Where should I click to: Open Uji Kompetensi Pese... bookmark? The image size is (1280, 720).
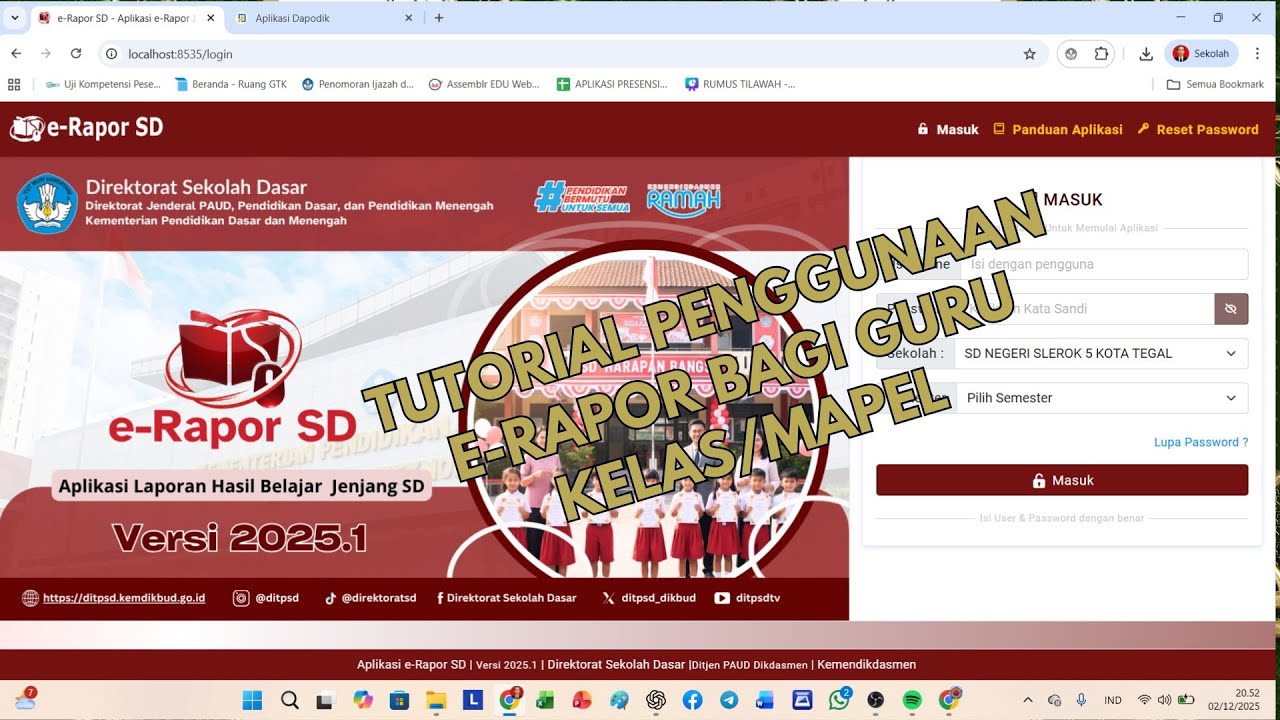click(x=103, y=84)
